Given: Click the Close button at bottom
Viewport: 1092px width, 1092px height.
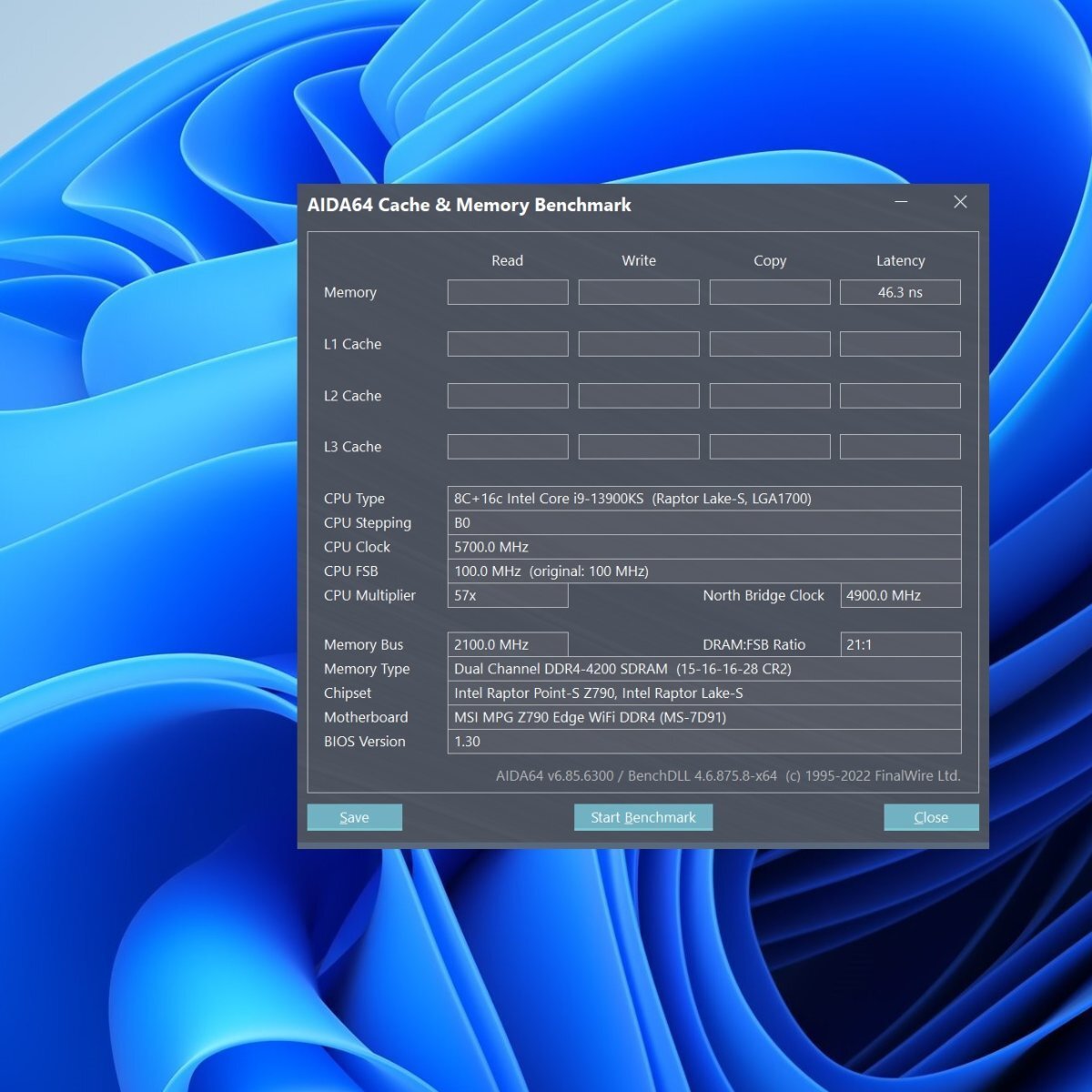Looking at the screenshot, I should tap(931, 817).
